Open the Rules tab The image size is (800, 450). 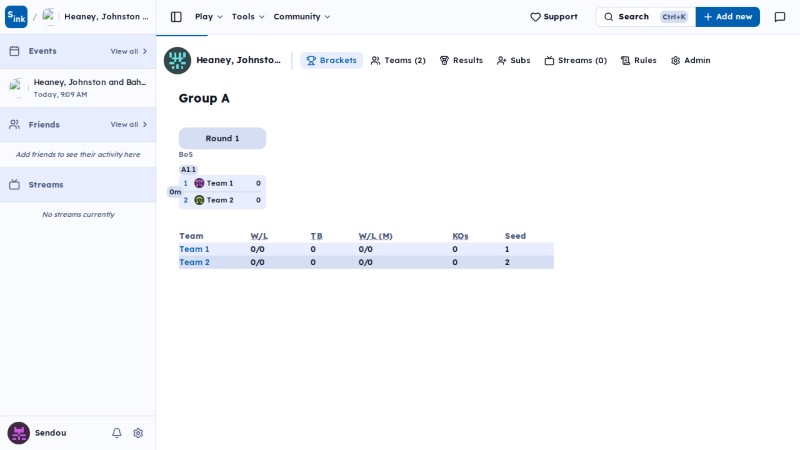pyautogui.click(x=639, y=60)
